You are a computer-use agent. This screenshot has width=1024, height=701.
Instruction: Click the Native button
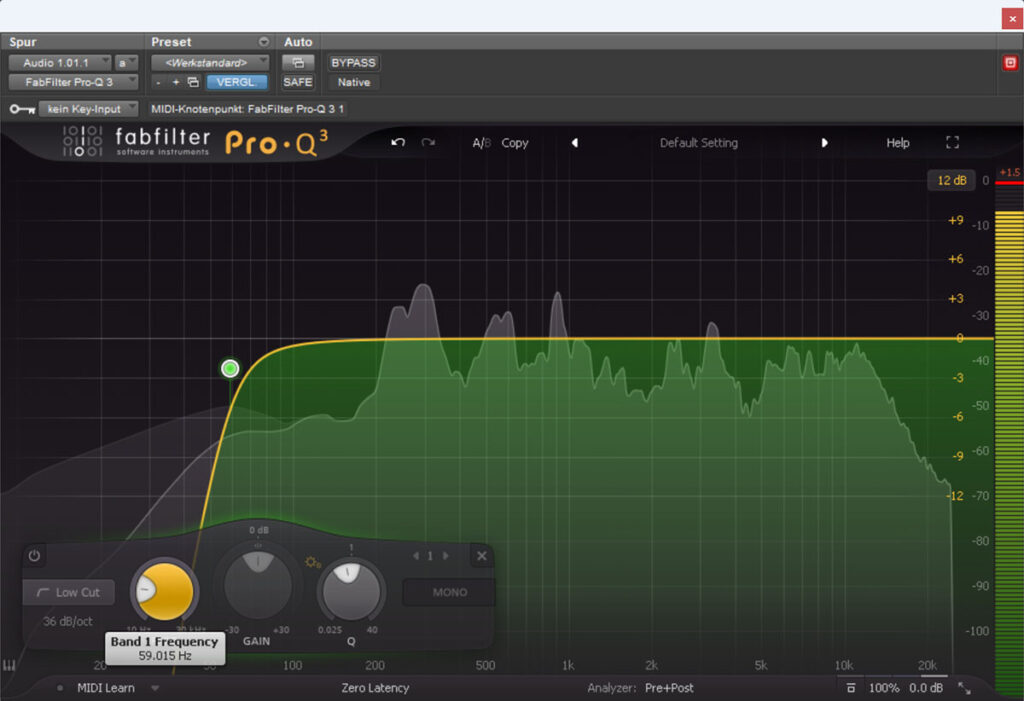click(x=353, y=82)
